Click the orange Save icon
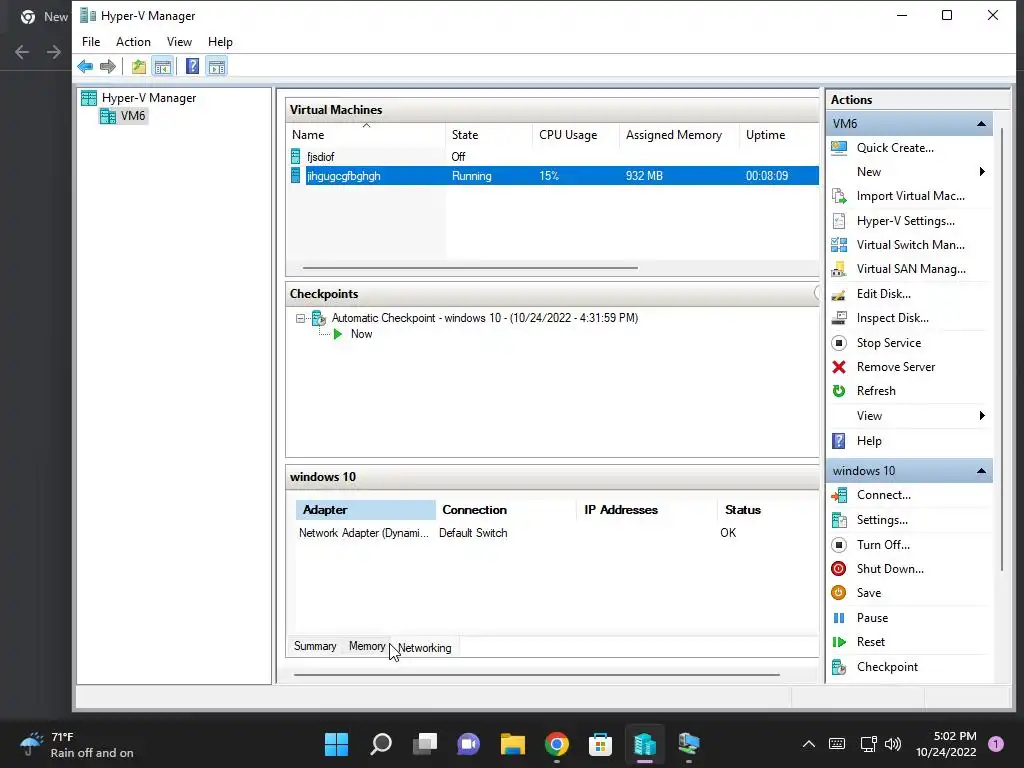1024x768 pixels. pos(839,593)
